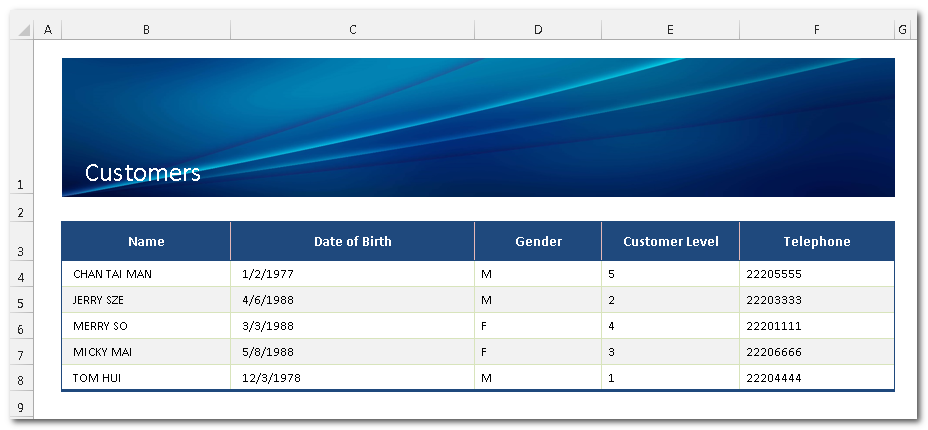Select column D header
Screen dimensions: 928x430
tap(538, 30)
